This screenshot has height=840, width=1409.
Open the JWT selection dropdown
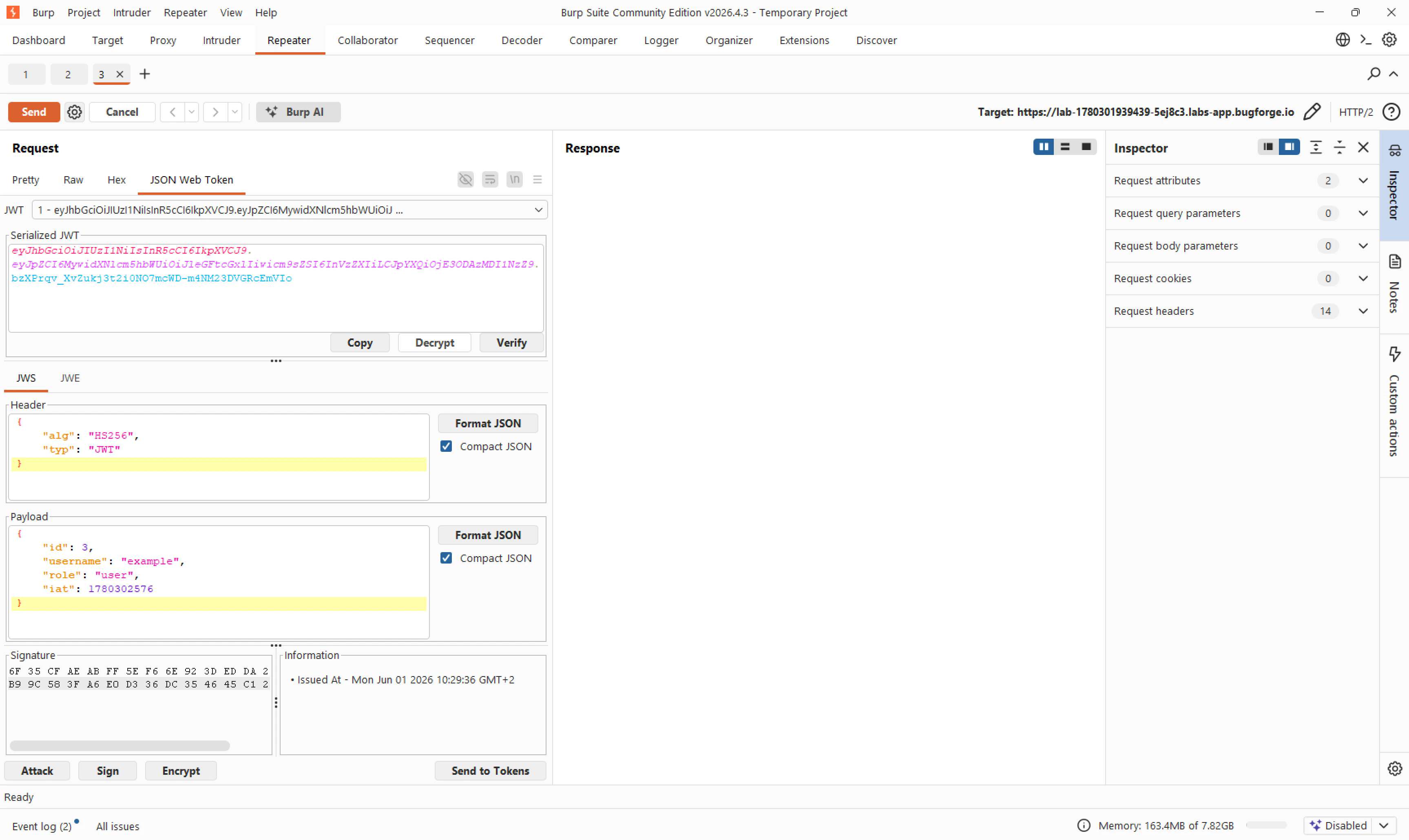290,210
